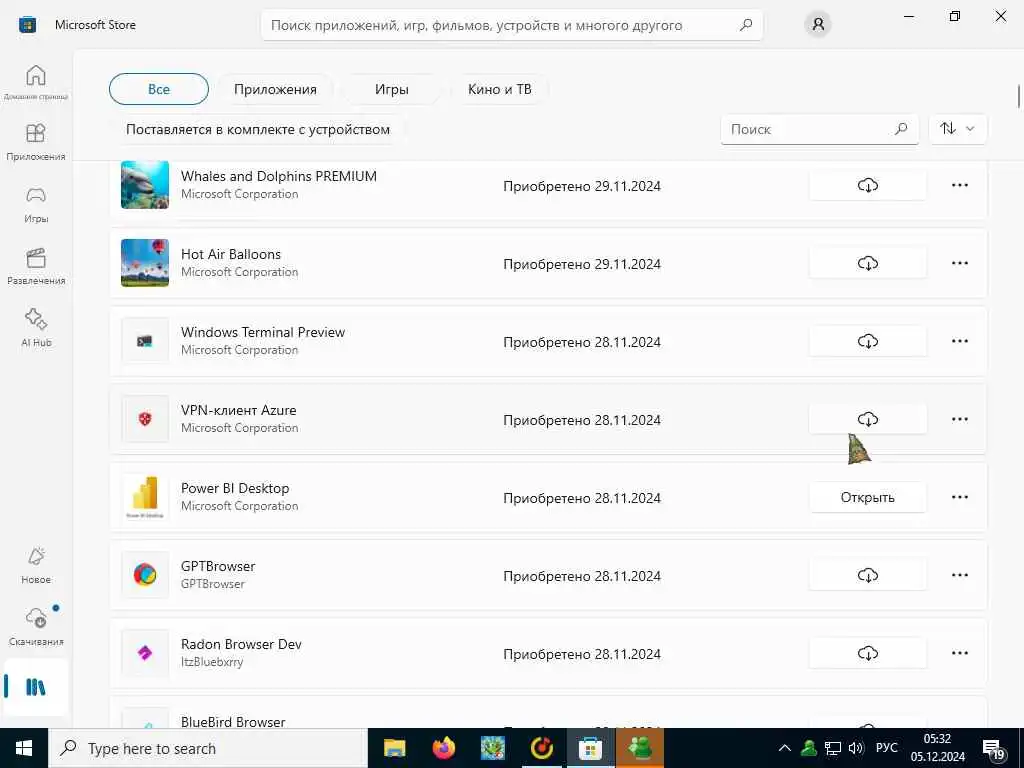Click Открыть for Power BI Desktop

[x=867, y=497]
